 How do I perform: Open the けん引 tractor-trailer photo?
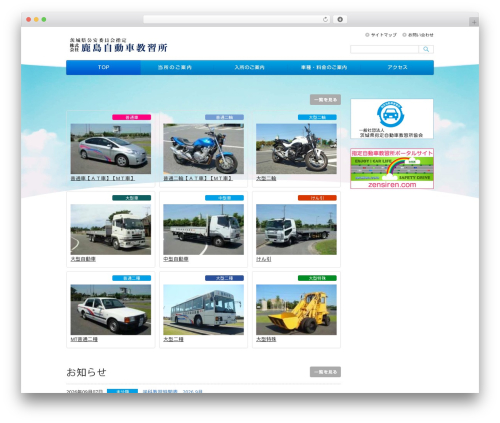(296, 230)
